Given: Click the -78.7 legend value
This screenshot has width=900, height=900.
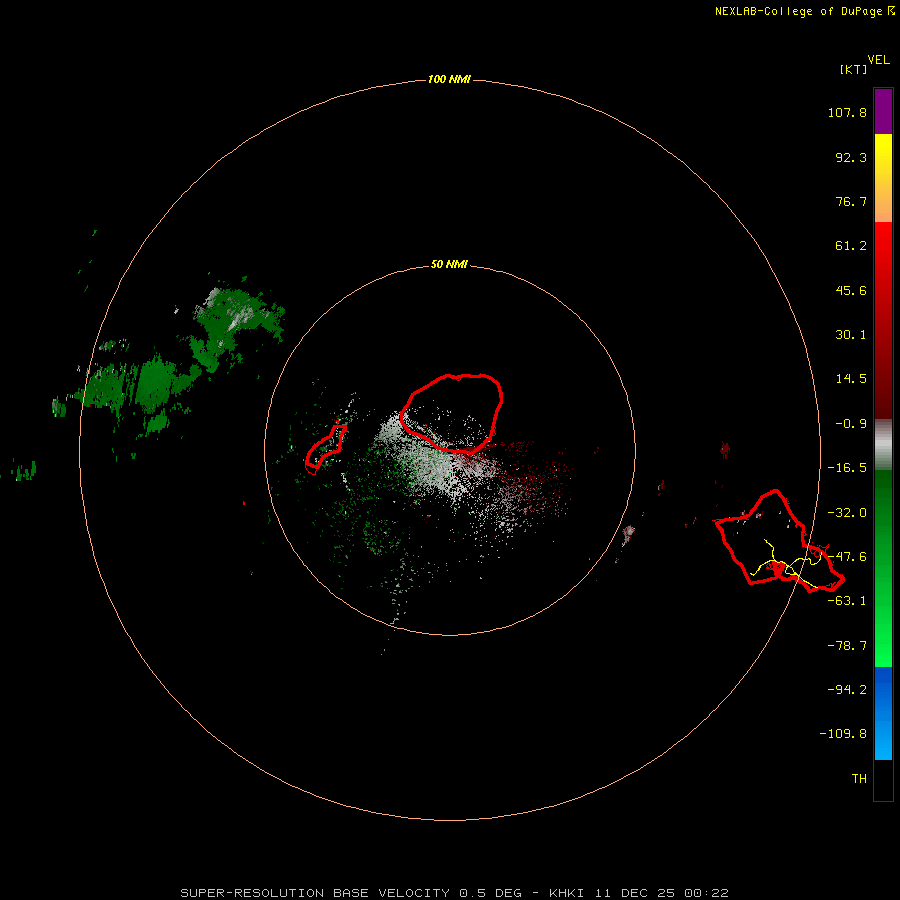Looking at the screenshot, I should point(847,646).
